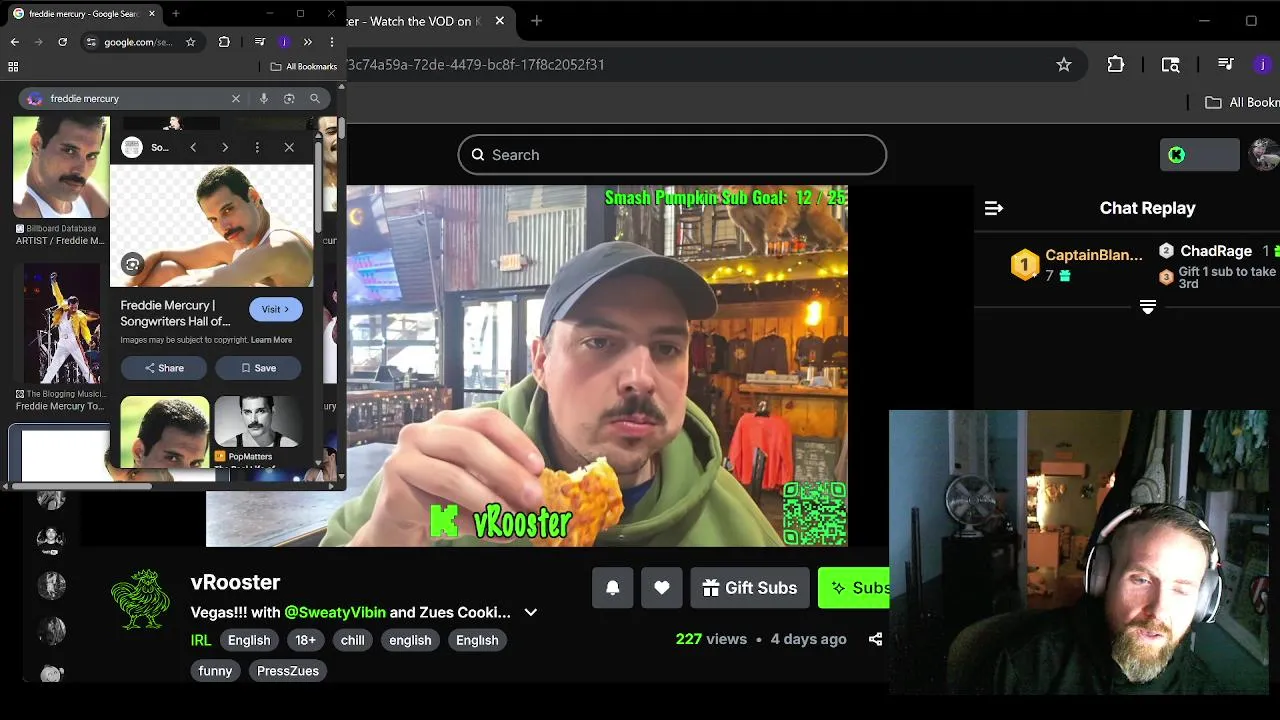The image size is (1280, 720).
Task: Save the Freddie Mercury image
Action: tap(258, 368)
